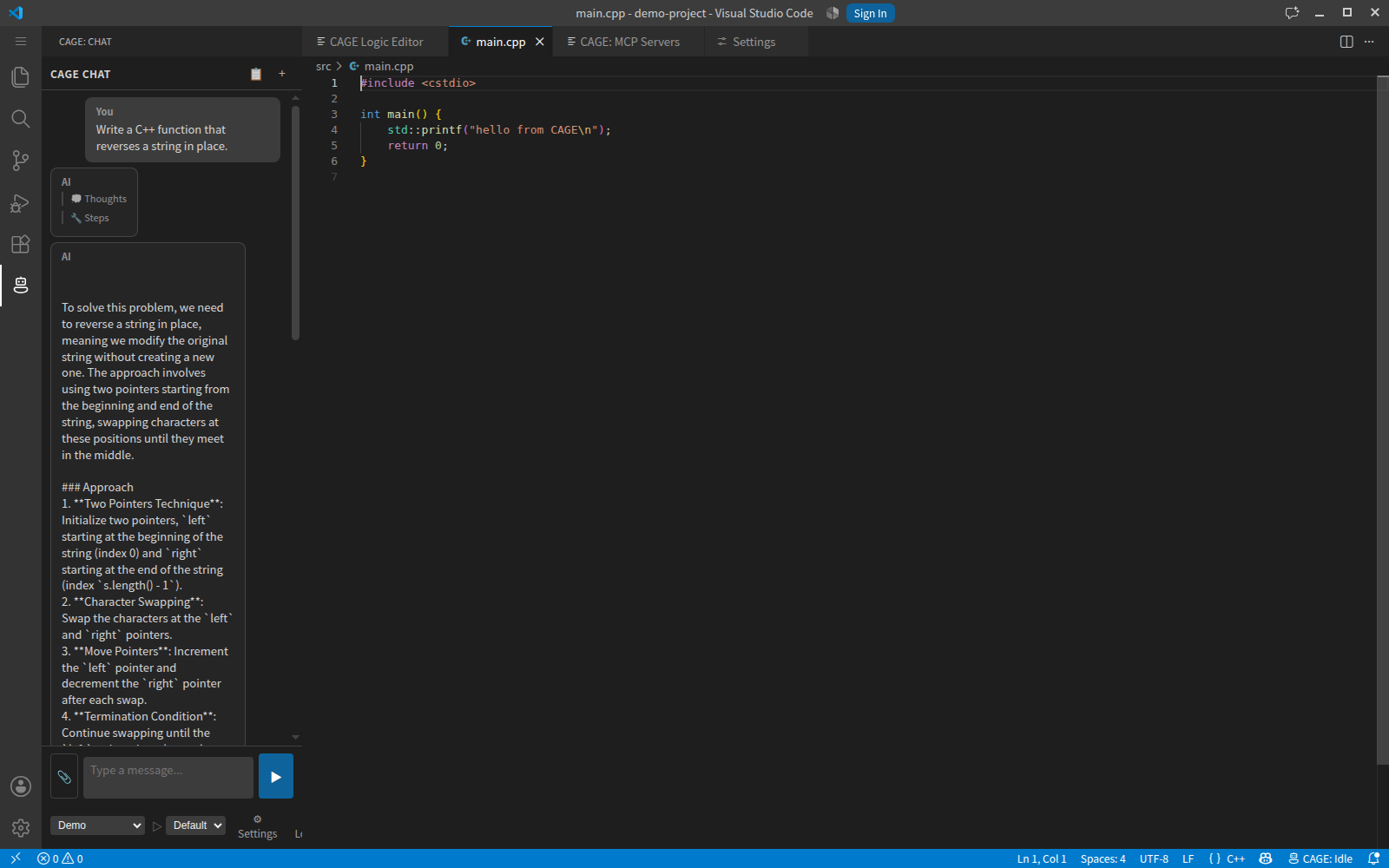Viewport: 1389px width, 868px height.
Task: Attach a file with the paperclip button
Action: [x=64, y=777]
